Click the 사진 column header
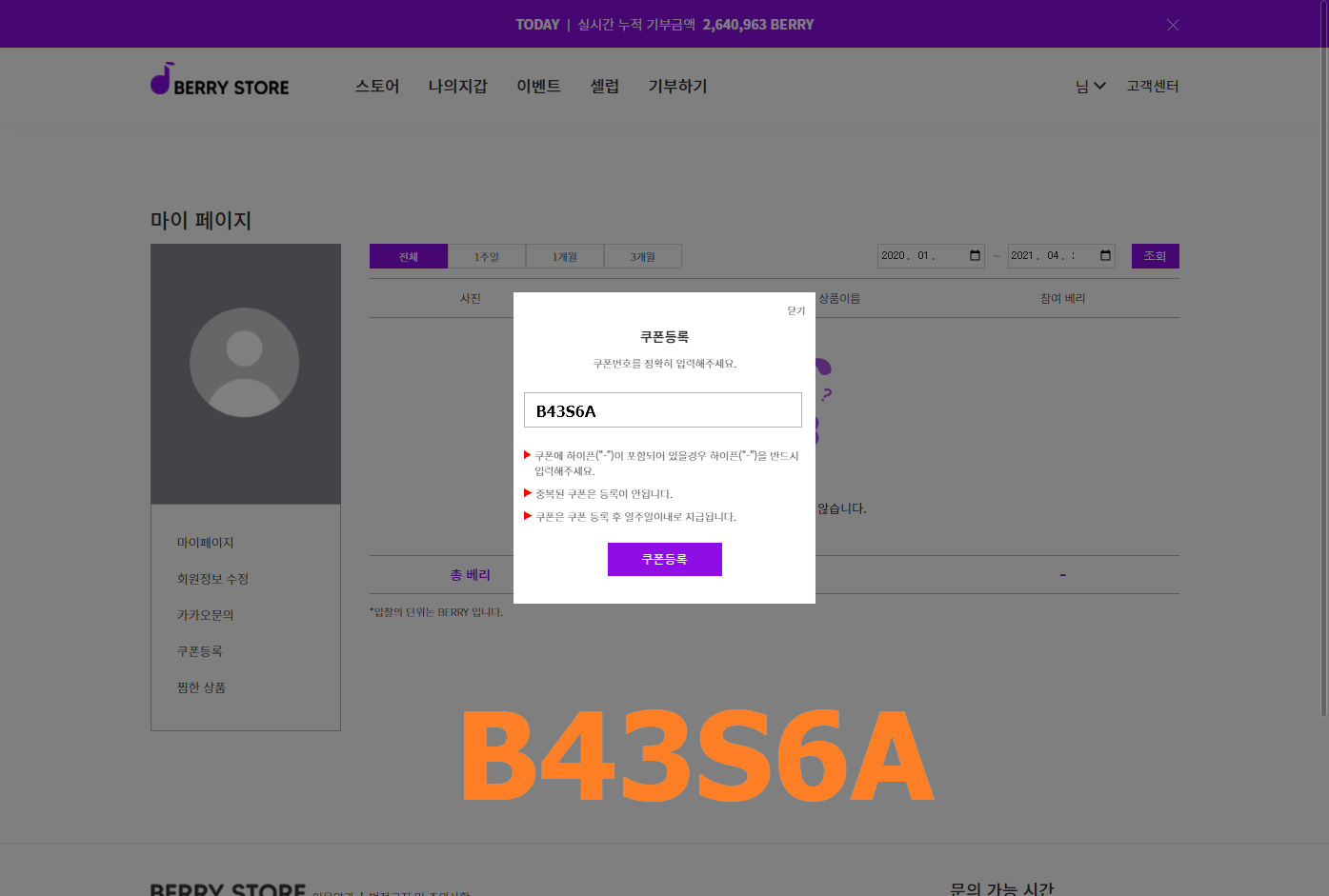1329x896 pixels. tap(471, 298)
